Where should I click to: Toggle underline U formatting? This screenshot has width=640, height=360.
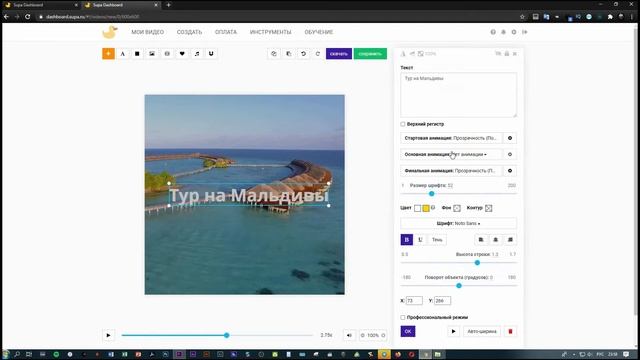pyautogui.click(x=420, y=240)
